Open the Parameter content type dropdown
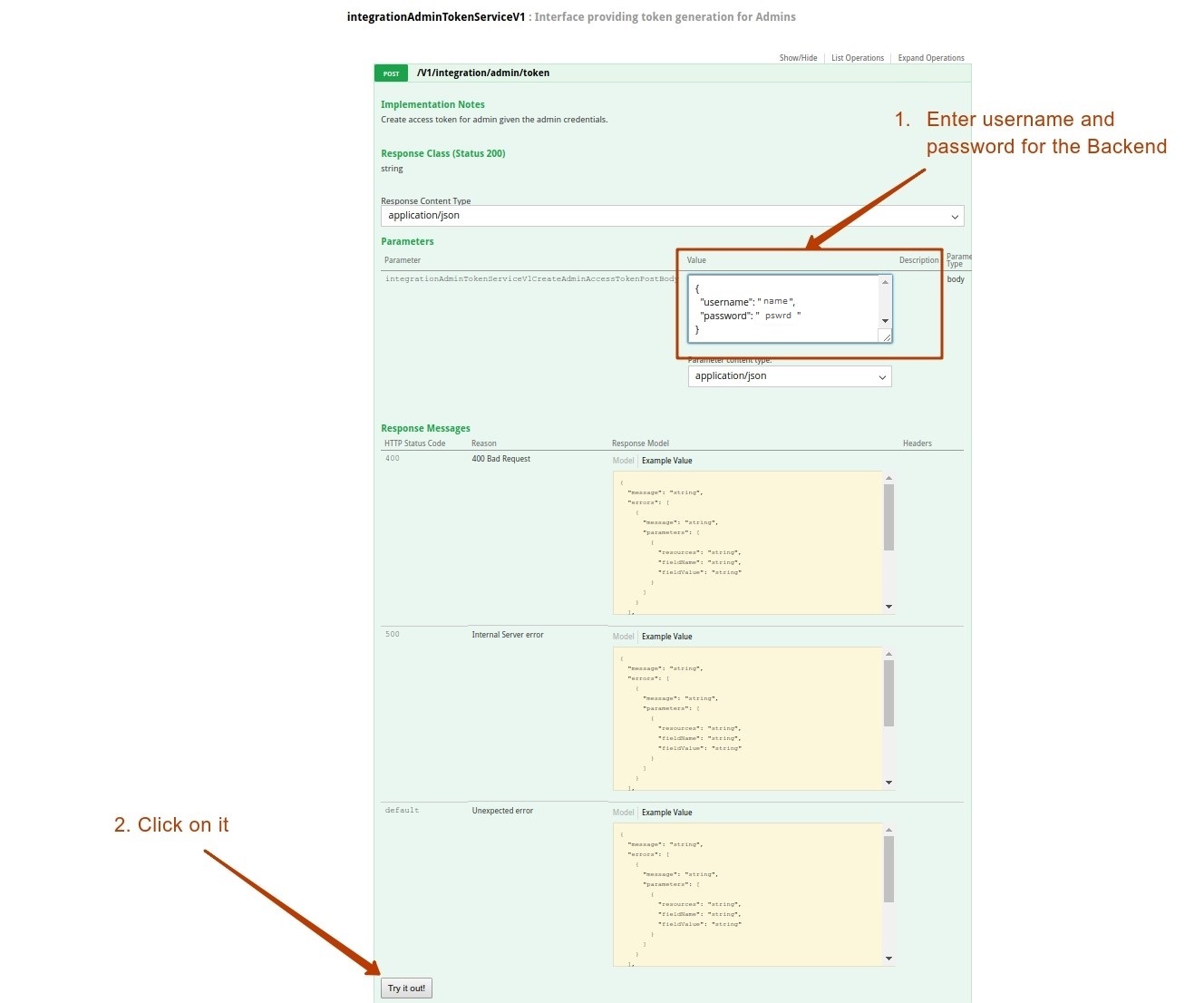 click(790, 376)
